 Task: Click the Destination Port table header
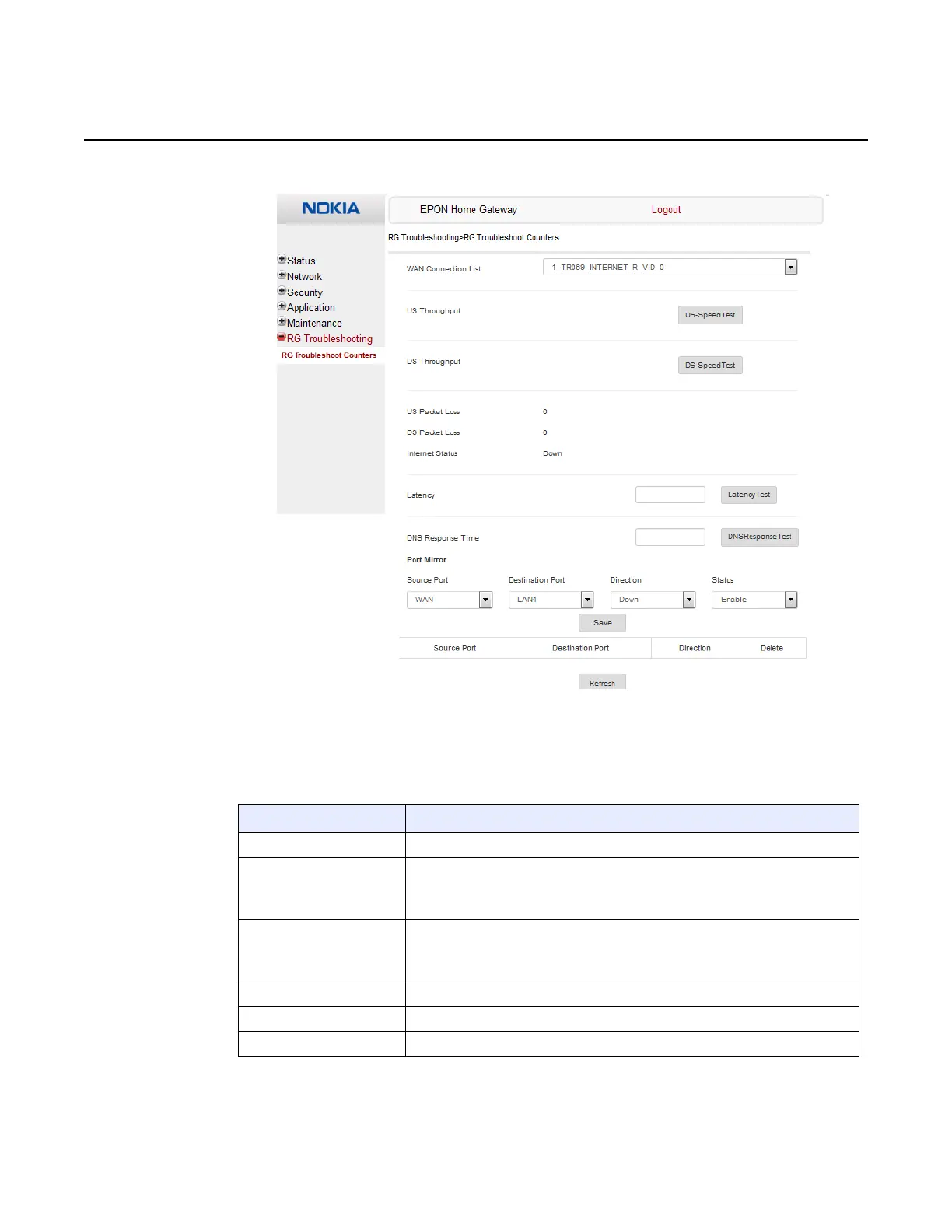pyautogui.click(x=580, y=648)
